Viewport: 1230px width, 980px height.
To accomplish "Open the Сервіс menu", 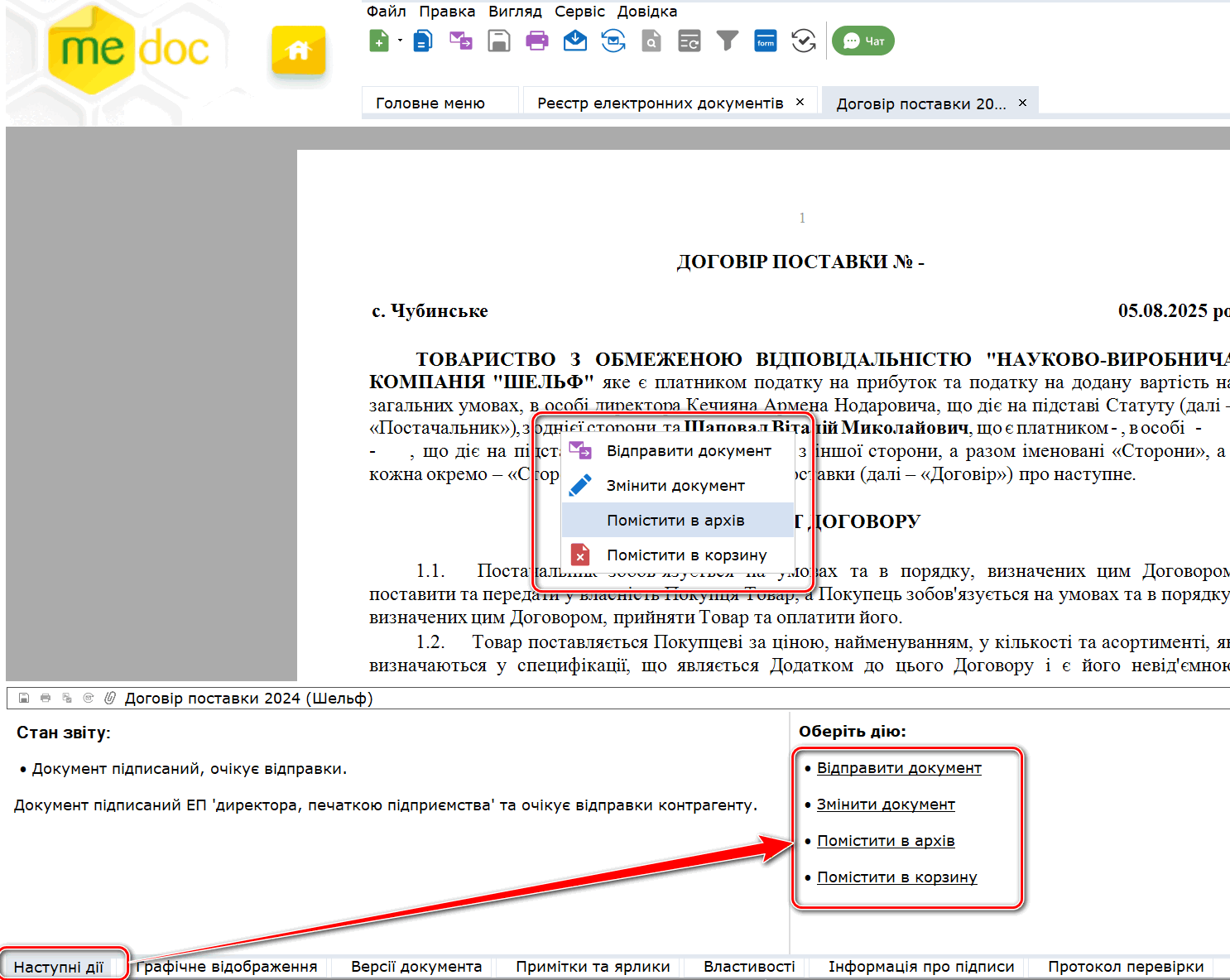I will point(579,12).
